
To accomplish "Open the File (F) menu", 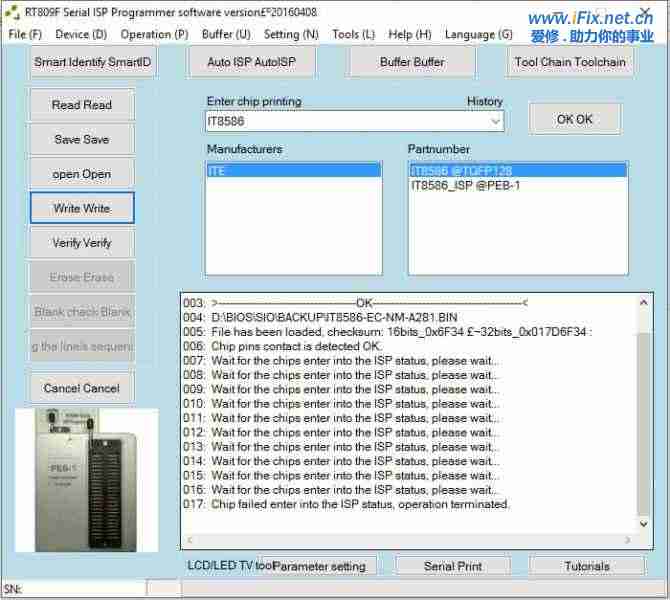I will pyautogui.click(x=25, y=34).
